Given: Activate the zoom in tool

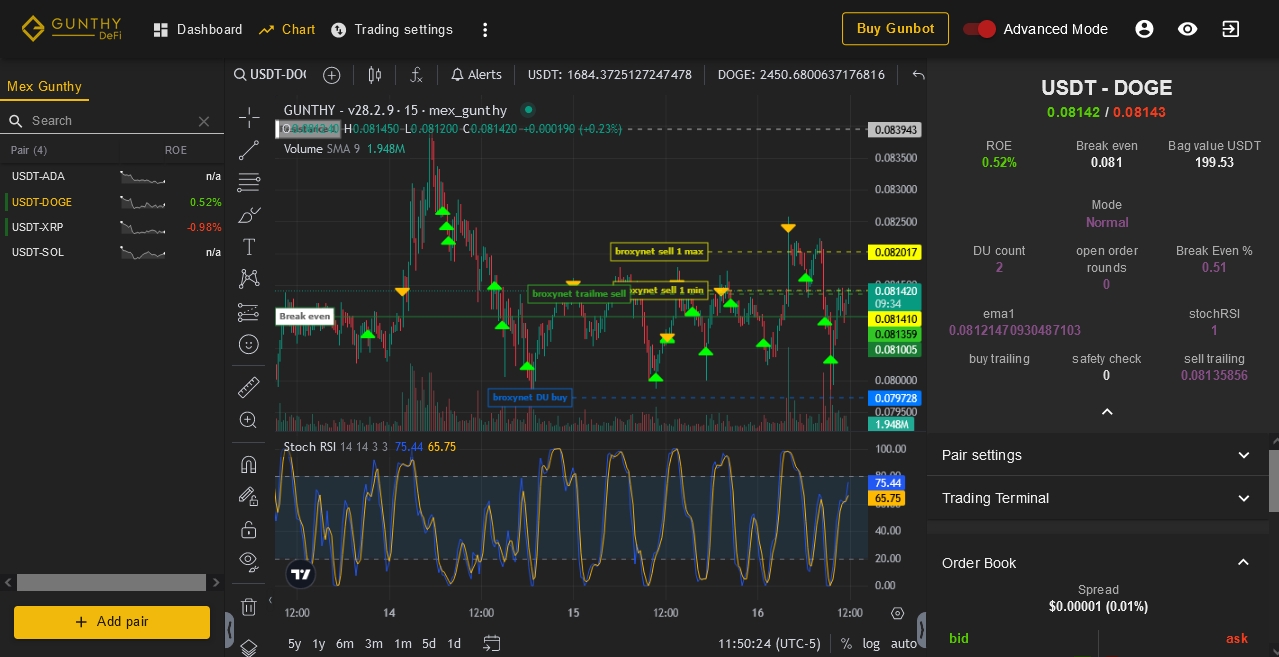Looking at the screenshot, I should [249, 420].
